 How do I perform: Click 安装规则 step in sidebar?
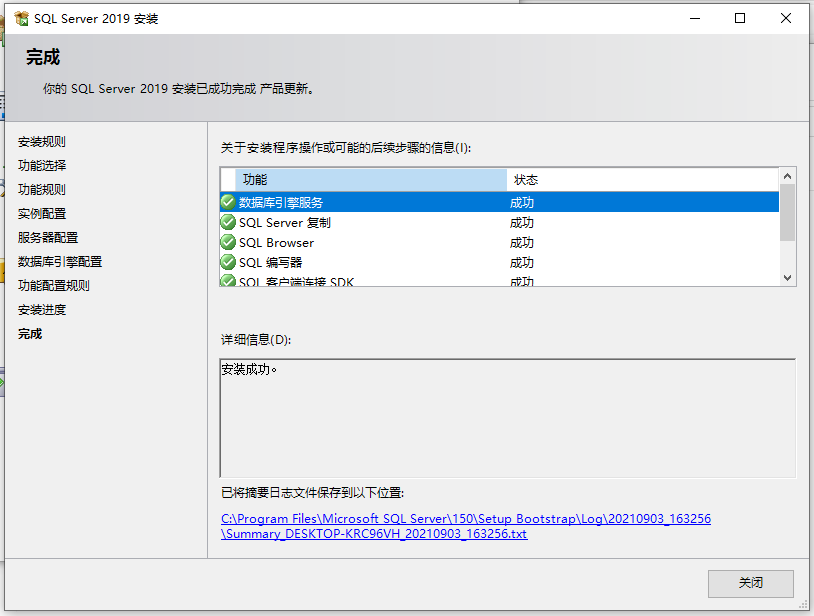pyautogui.click(x=42, y=142)
